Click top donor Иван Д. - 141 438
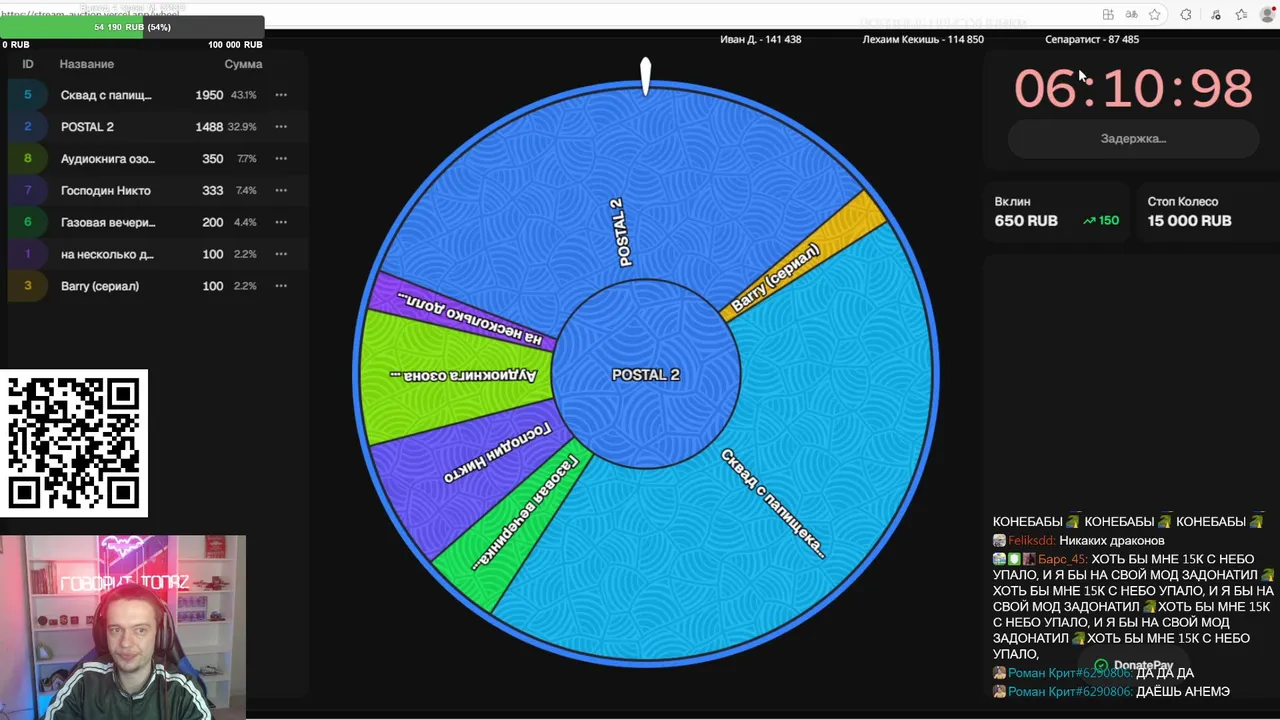Screen dimensions: 1280x720 [x=760, y=39]
